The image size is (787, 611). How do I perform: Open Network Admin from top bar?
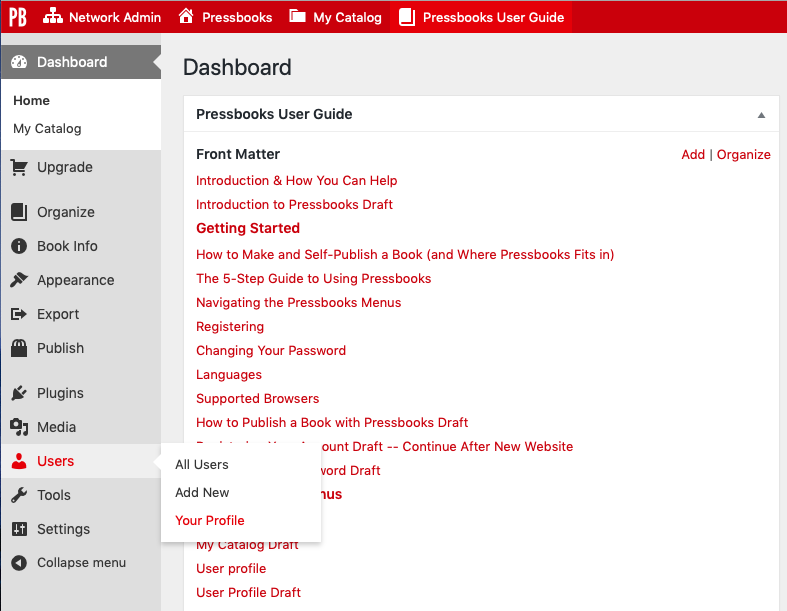tap(102, 17)
